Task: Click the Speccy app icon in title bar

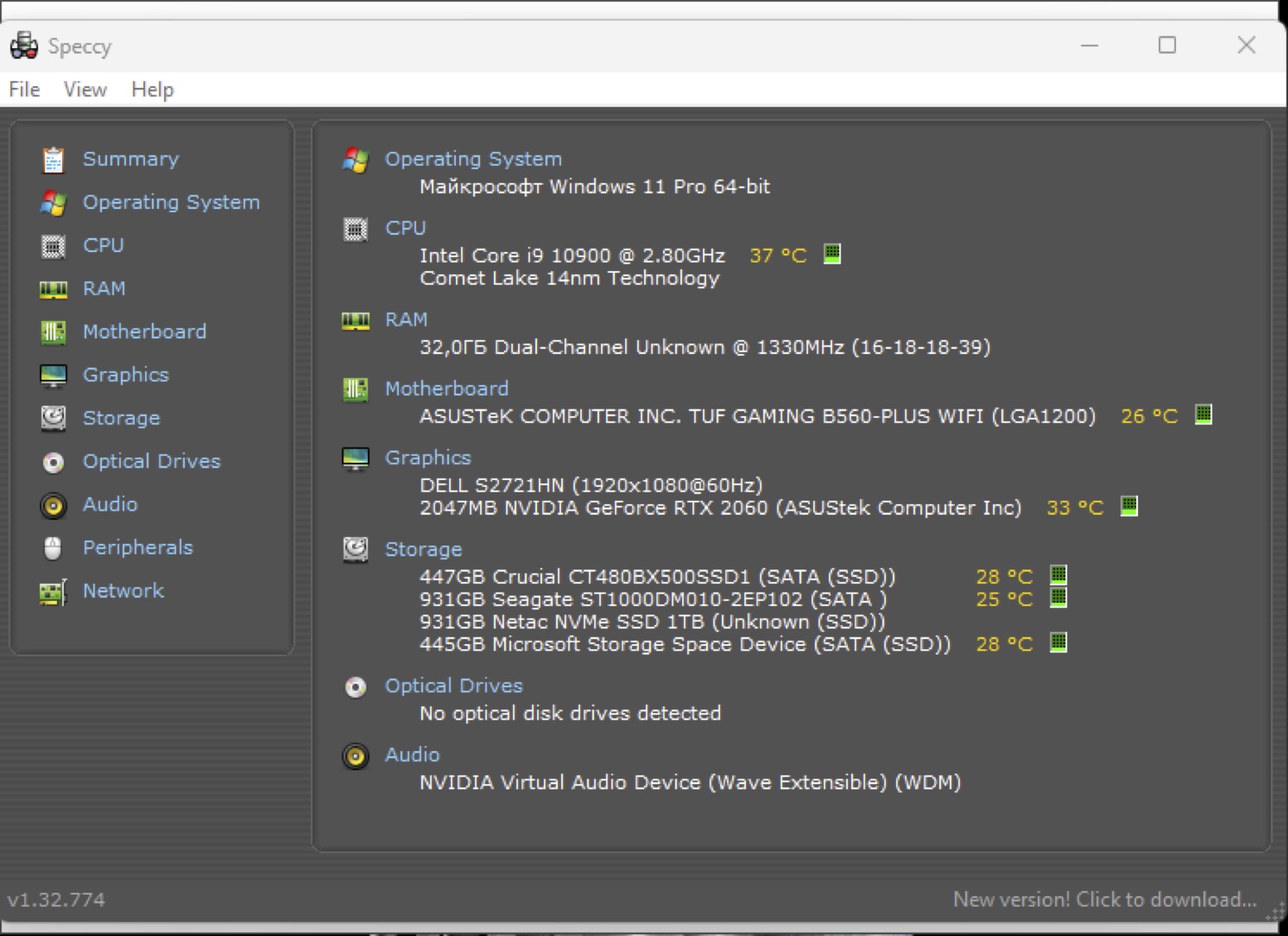Action: pyautogui.click(x=24, y=46)
